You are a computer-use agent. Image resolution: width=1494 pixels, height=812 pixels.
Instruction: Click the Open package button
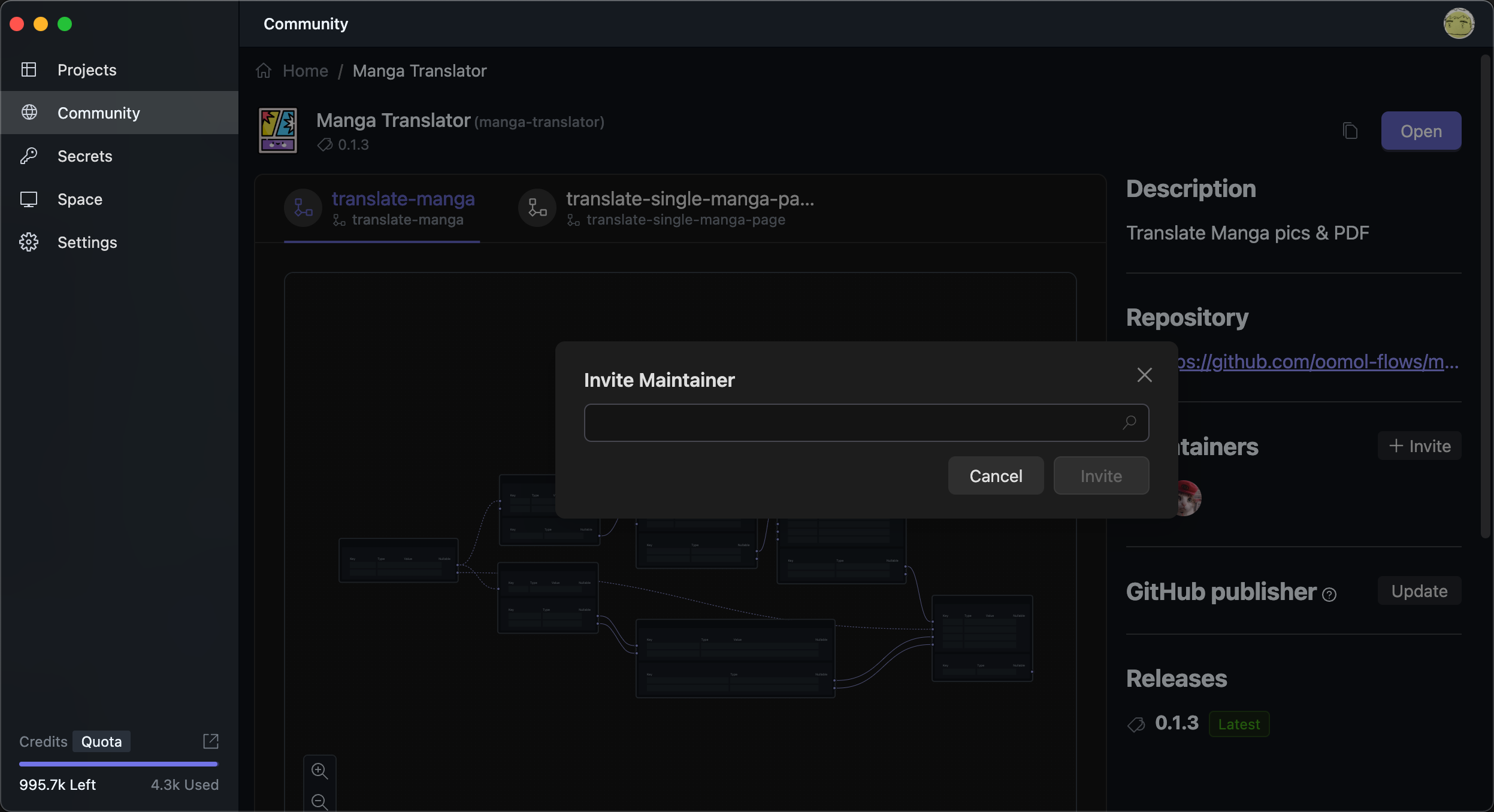[x=1420, y=131]
